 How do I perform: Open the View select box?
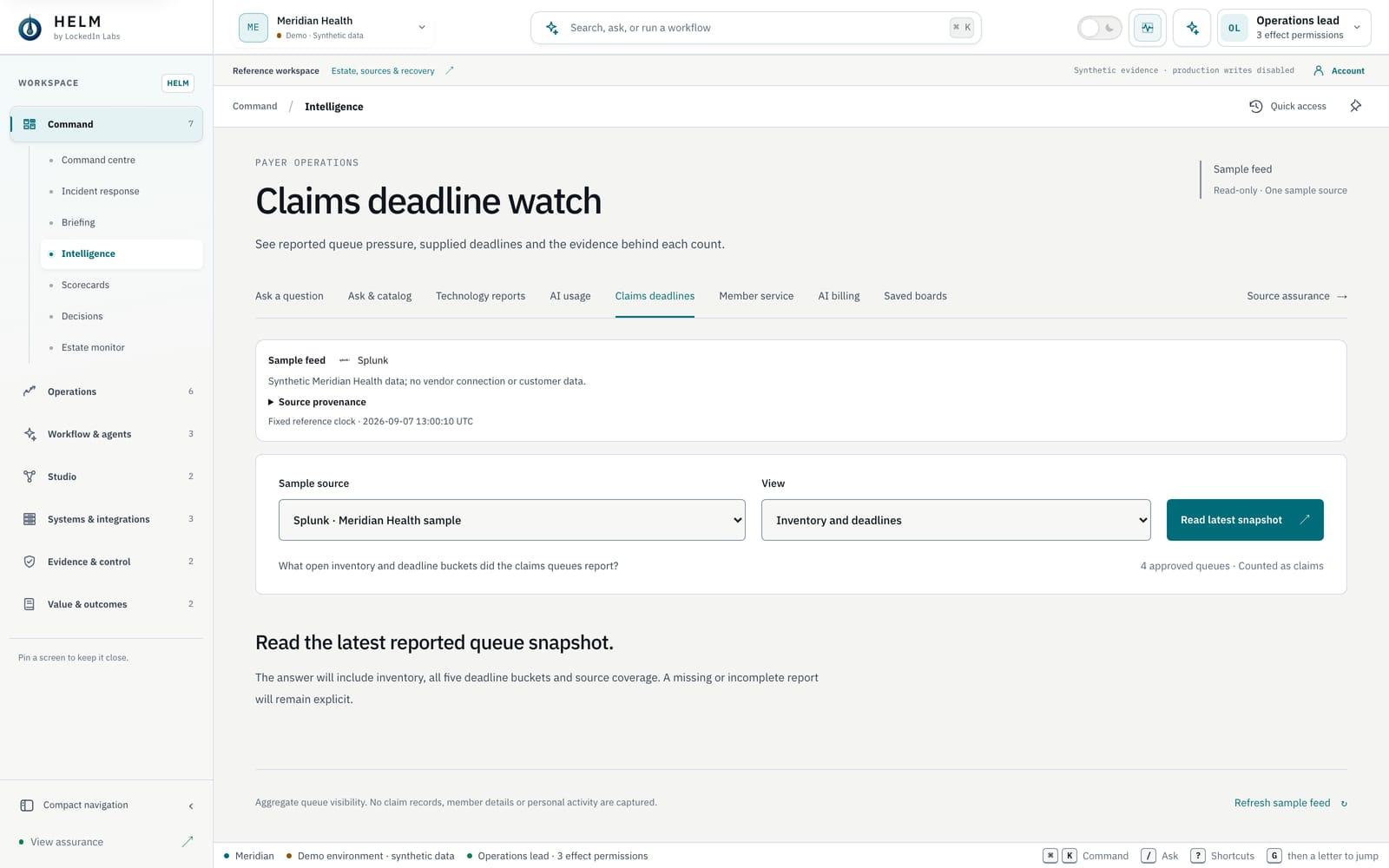coord(956,520)
